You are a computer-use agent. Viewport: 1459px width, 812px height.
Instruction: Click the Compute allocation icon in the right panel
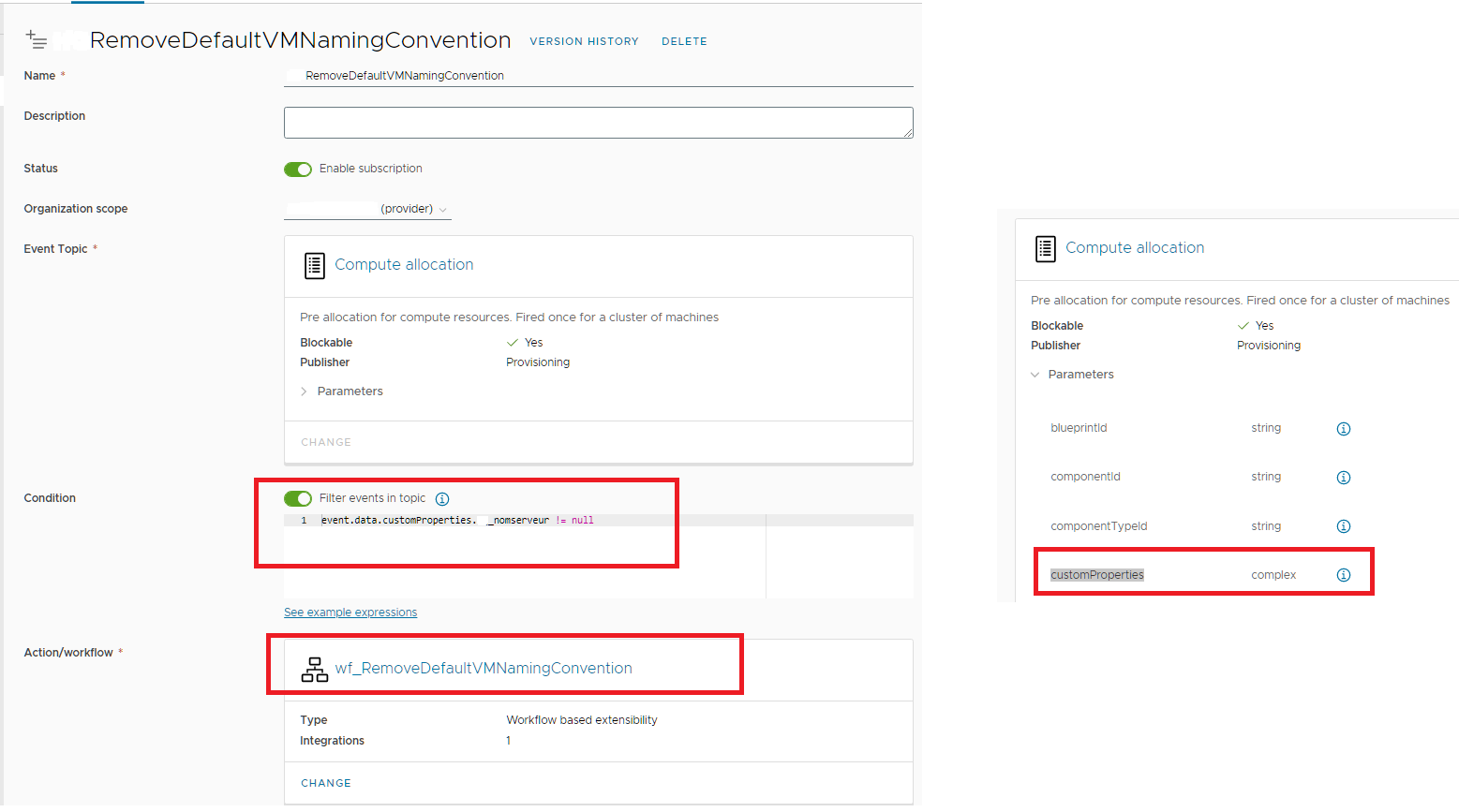1044,248
